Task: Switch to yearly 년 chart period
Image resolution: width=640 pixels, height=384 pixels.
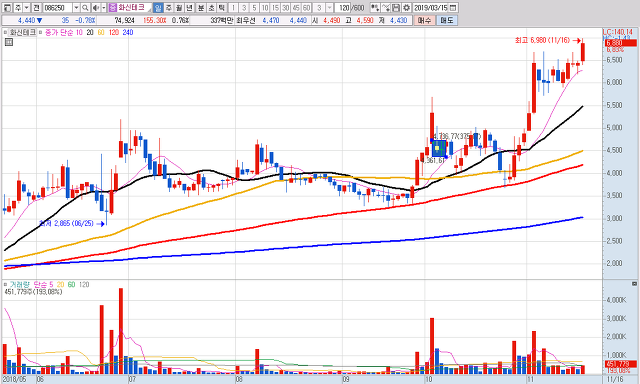Action: pyautogui.click(x=190, y=8)
